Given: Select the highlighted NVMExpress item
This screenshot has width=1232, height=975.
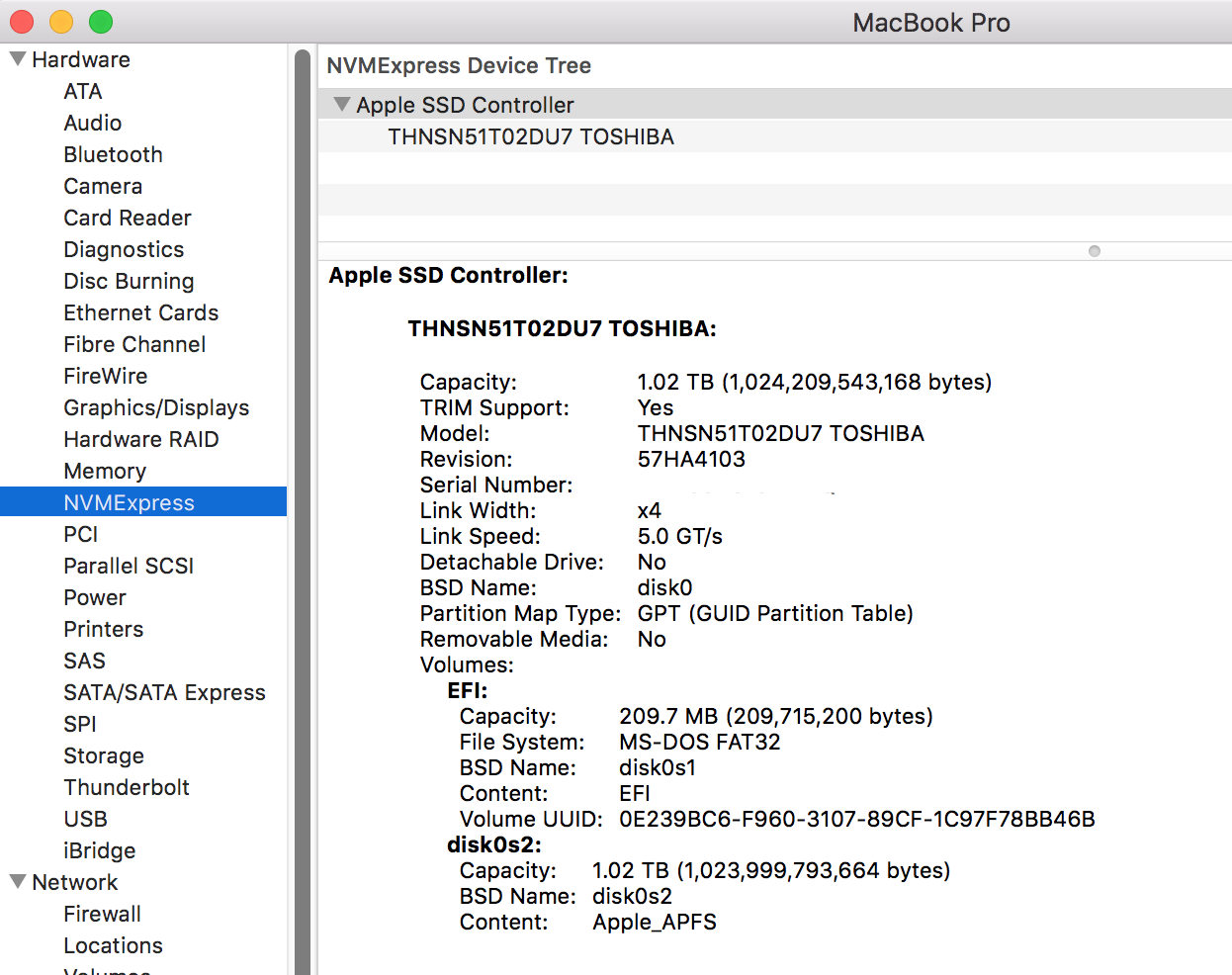Looking at the screenshot, I should 143,502.
